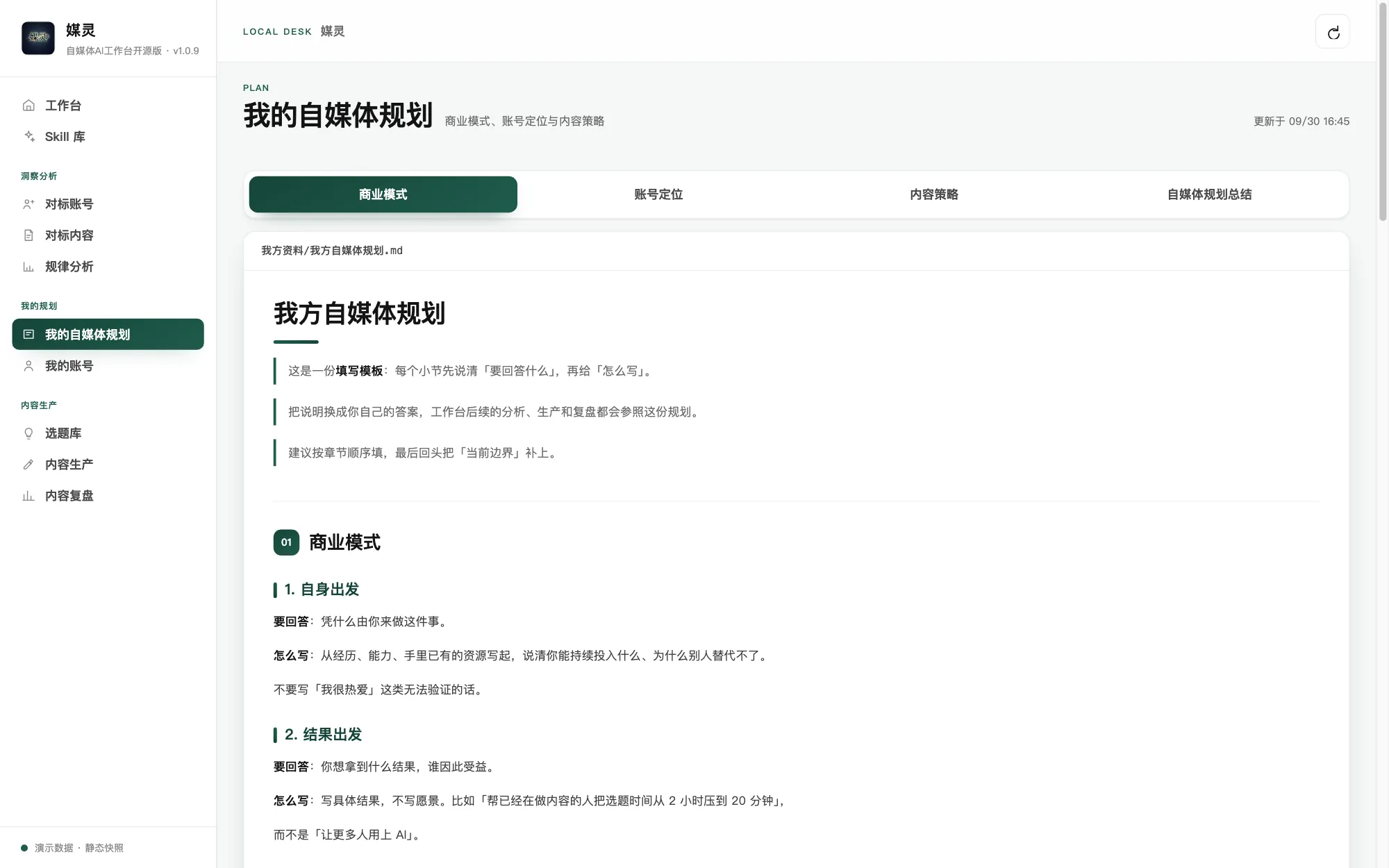Viewport: 1389px width, 868px height.
Task: Open 选题库 in the sidebar
Action: click(x=108, y=433)
